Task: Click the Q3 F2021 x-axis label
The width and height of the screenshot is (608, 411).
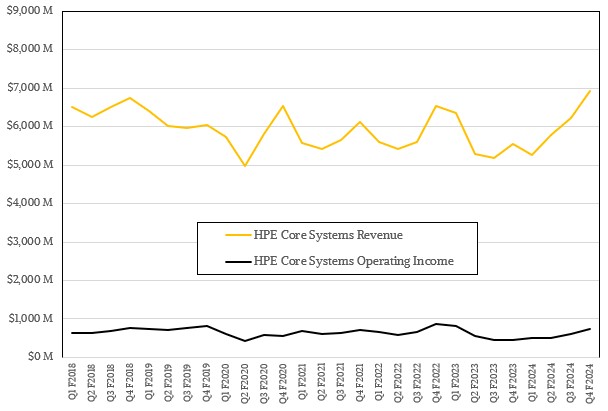Action: (x=341, y=382)
